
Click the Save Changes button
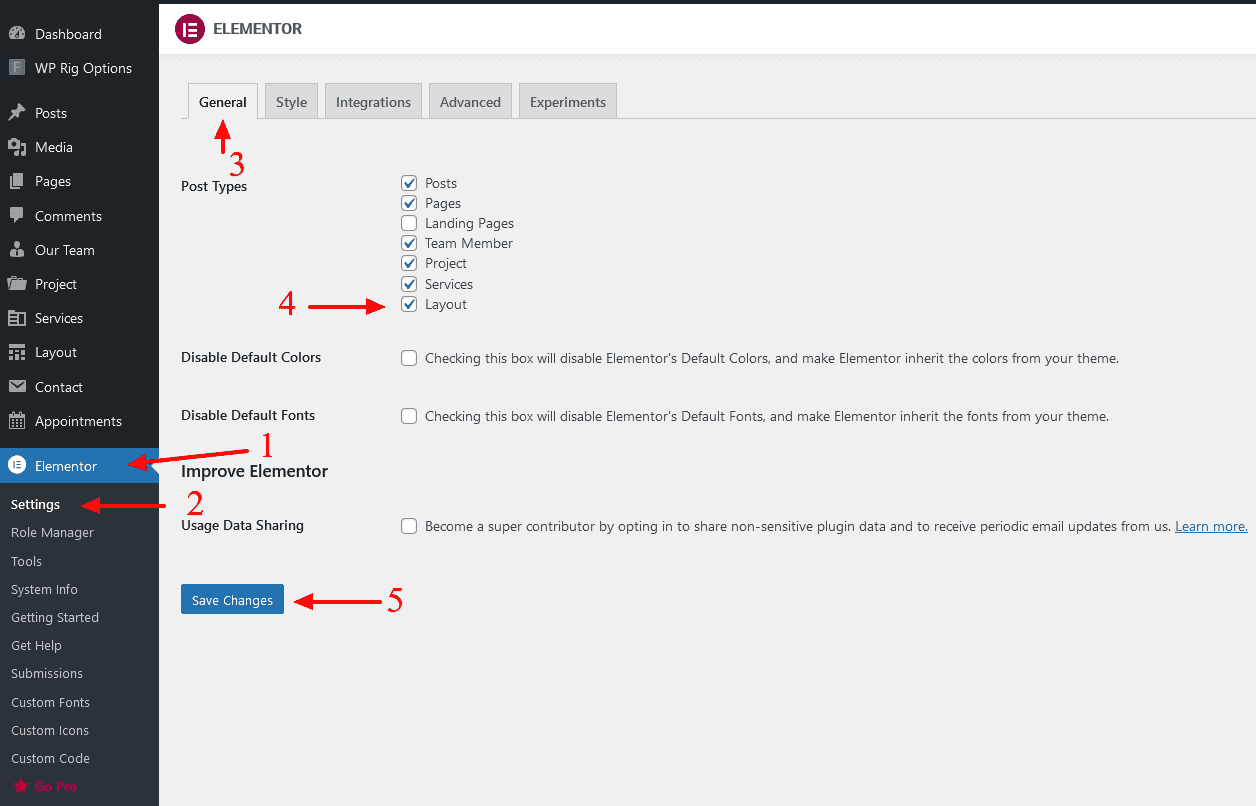232,600
